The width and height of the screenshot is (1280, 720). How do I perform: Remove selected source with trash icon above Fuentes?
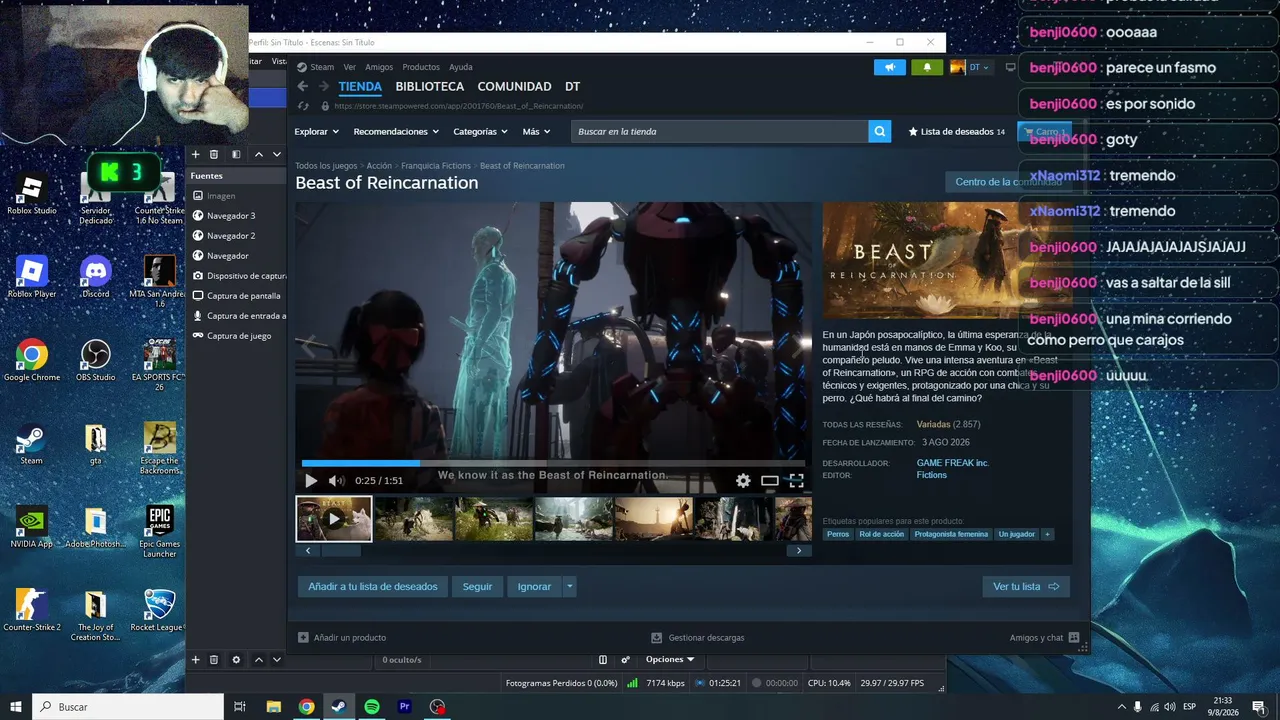click(x=214, y=154)
